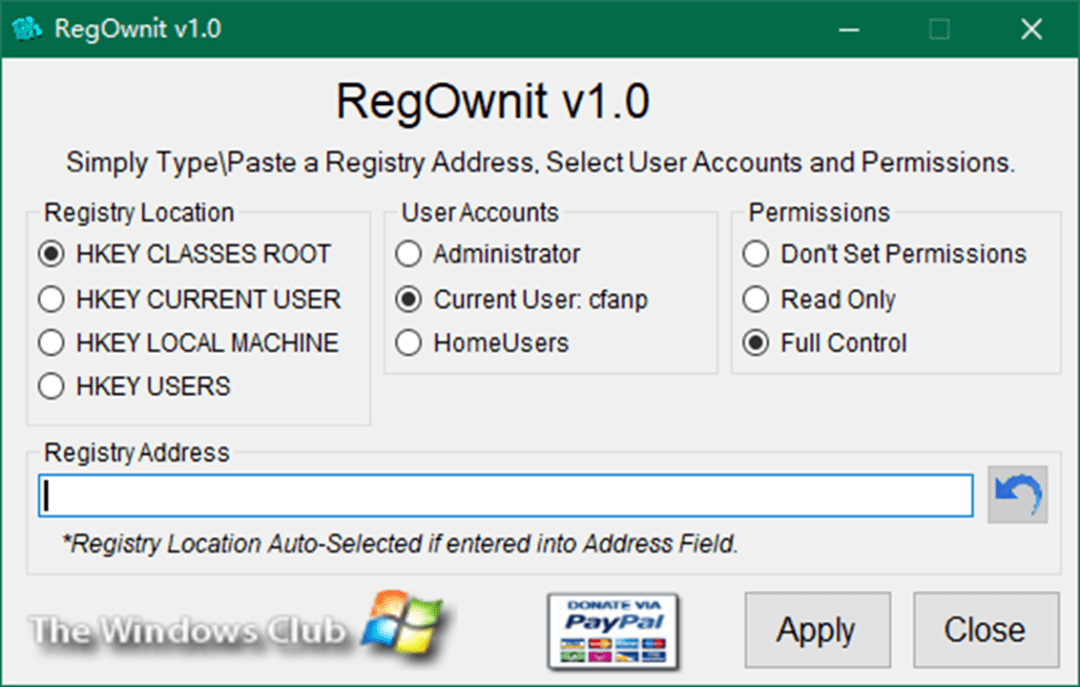Select HKEY USERS radio button

pyautogui.click(x=50, y=386)
